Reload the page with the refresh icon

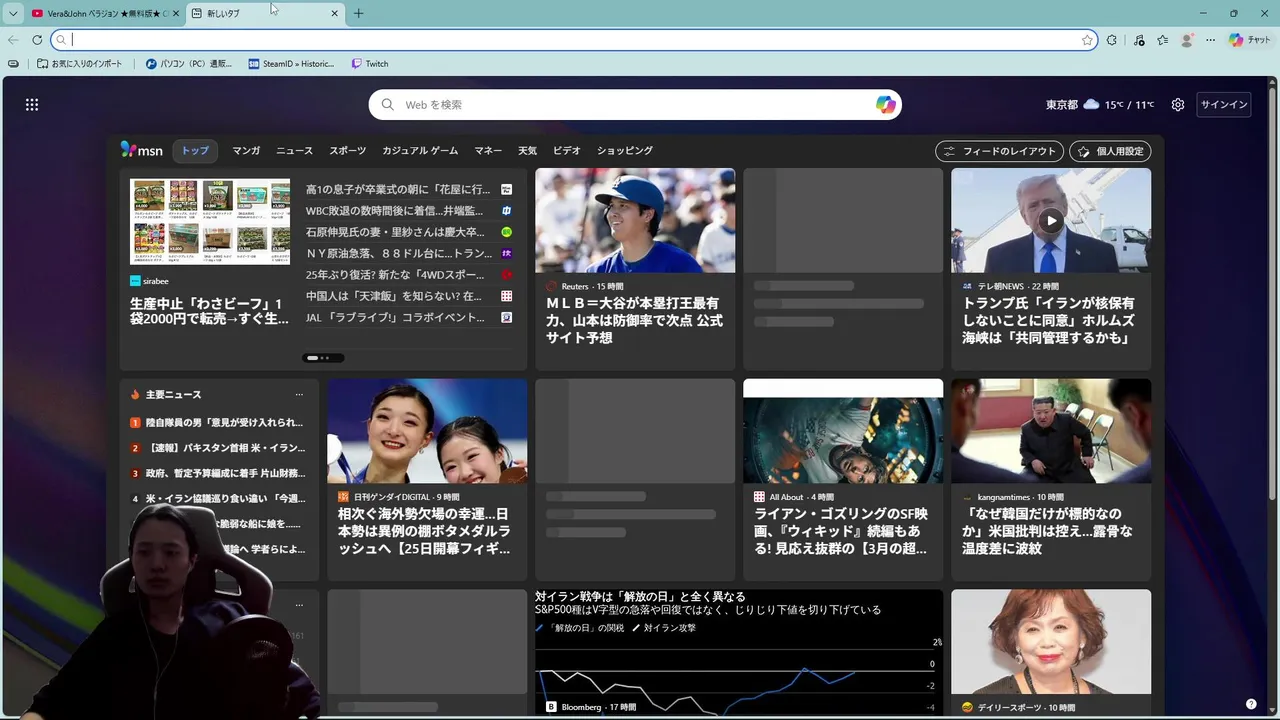[37, 40]
